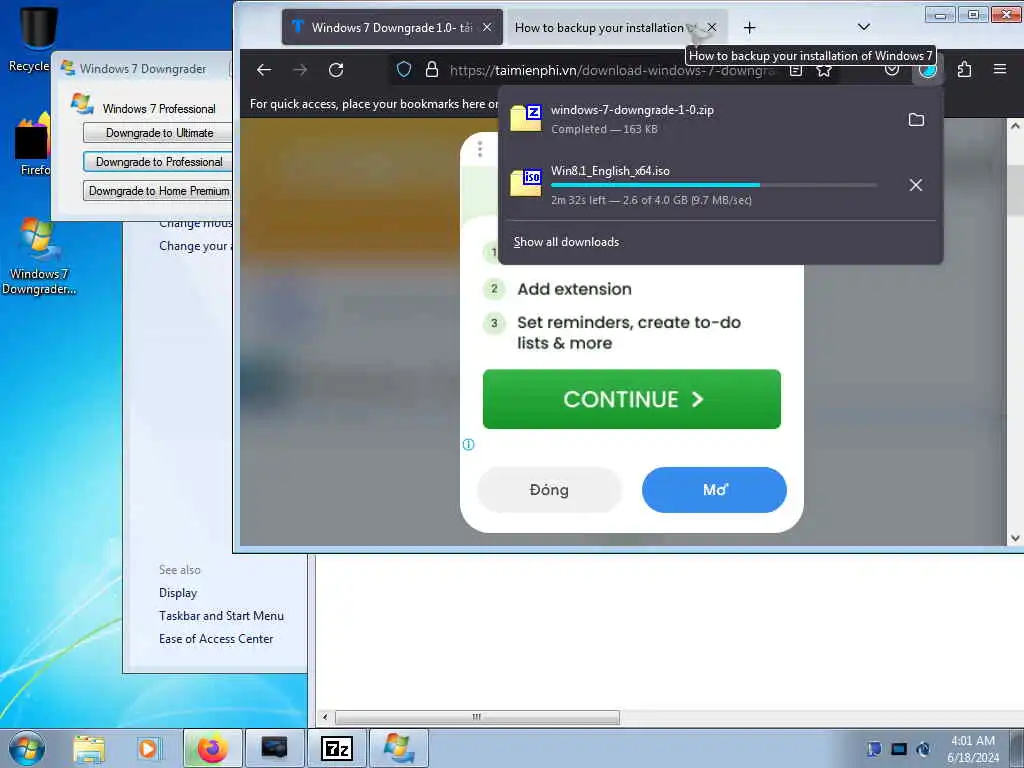The width and height of the screenshot is (1024, 768).
Task: Click the Action Center flag tray icon
Action: [x=874, y=748]
